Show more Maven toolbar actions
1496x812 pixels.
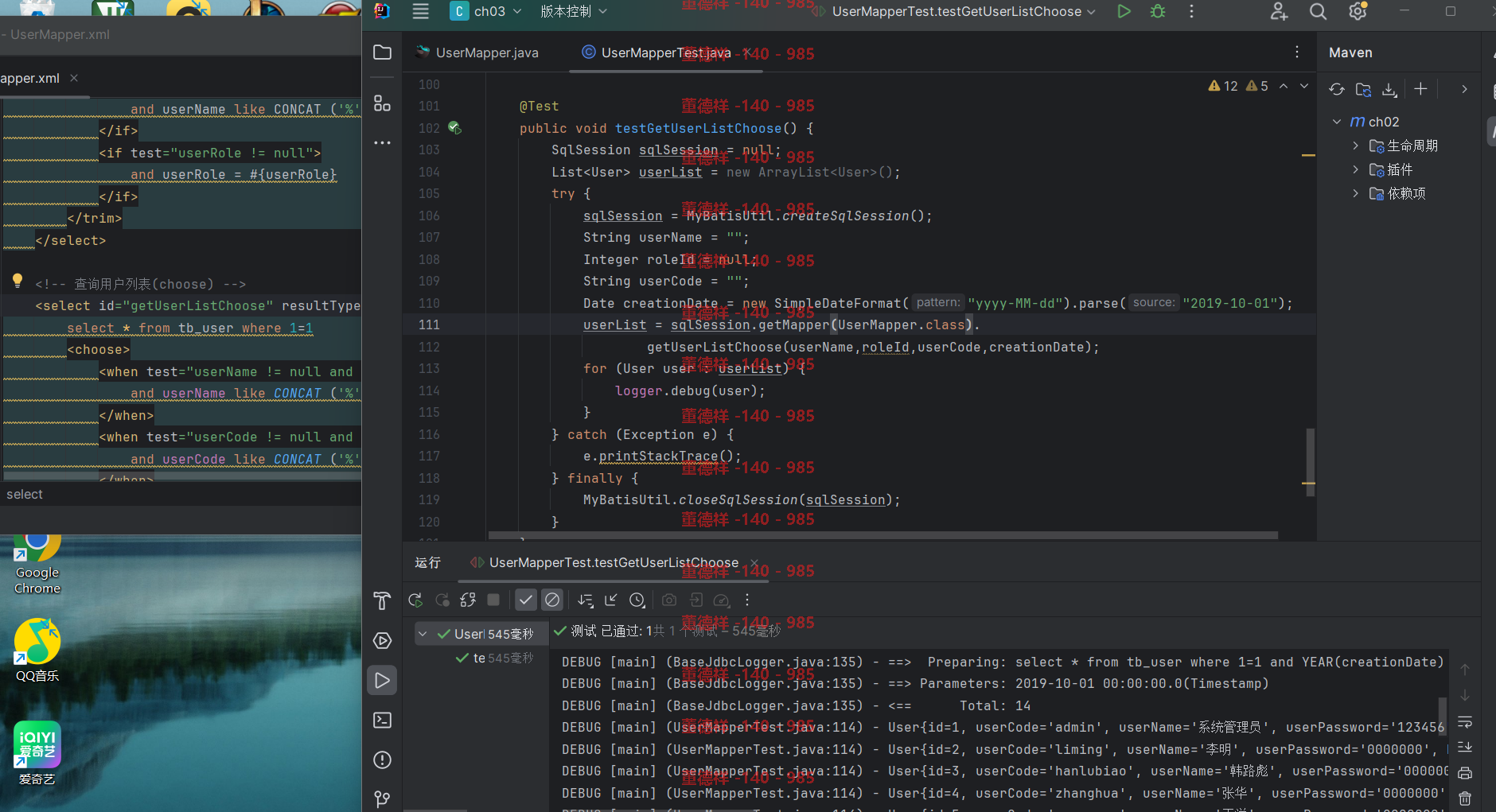(x=1464, y=89)
